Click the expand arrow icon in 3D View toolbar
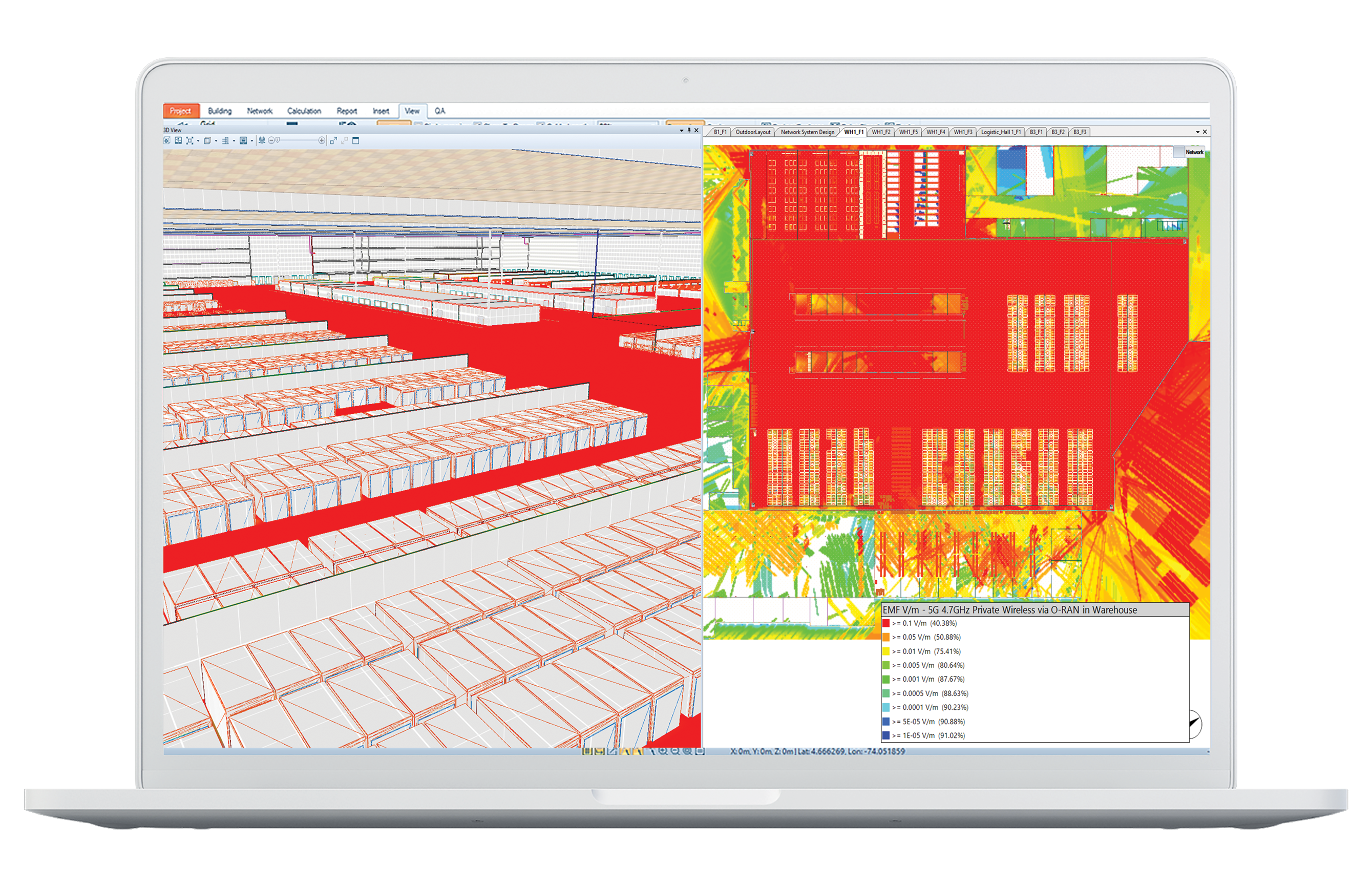 (x=333, y=140)
